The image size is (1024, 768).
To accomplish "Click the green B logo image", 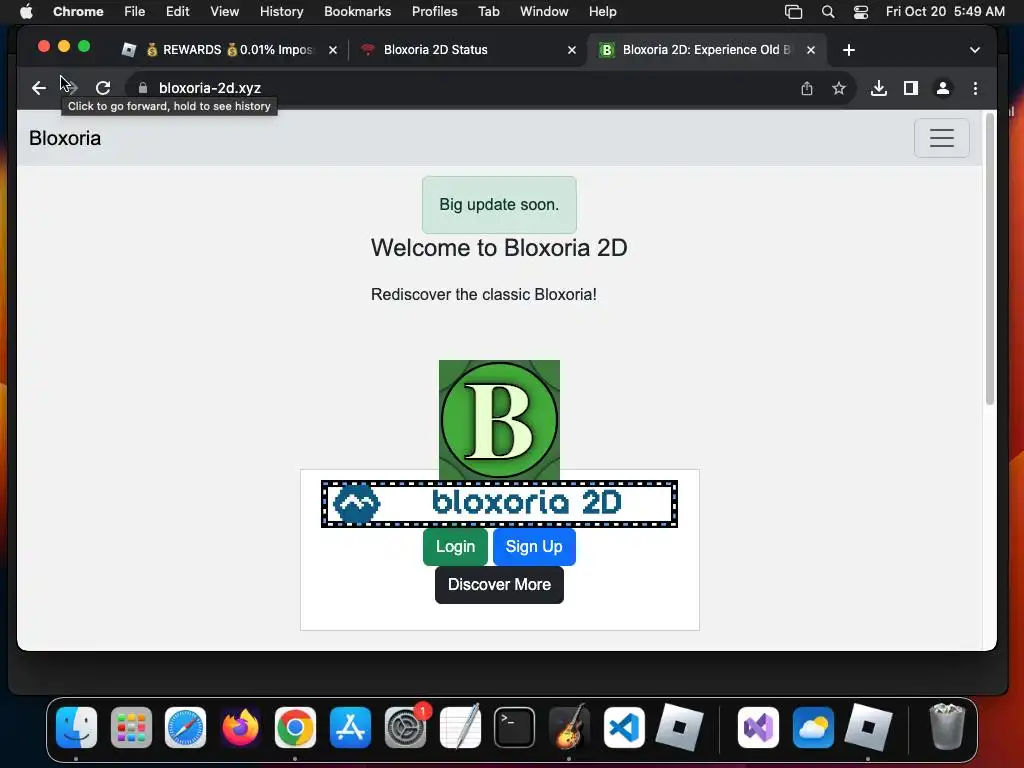I will click(499, 420).
